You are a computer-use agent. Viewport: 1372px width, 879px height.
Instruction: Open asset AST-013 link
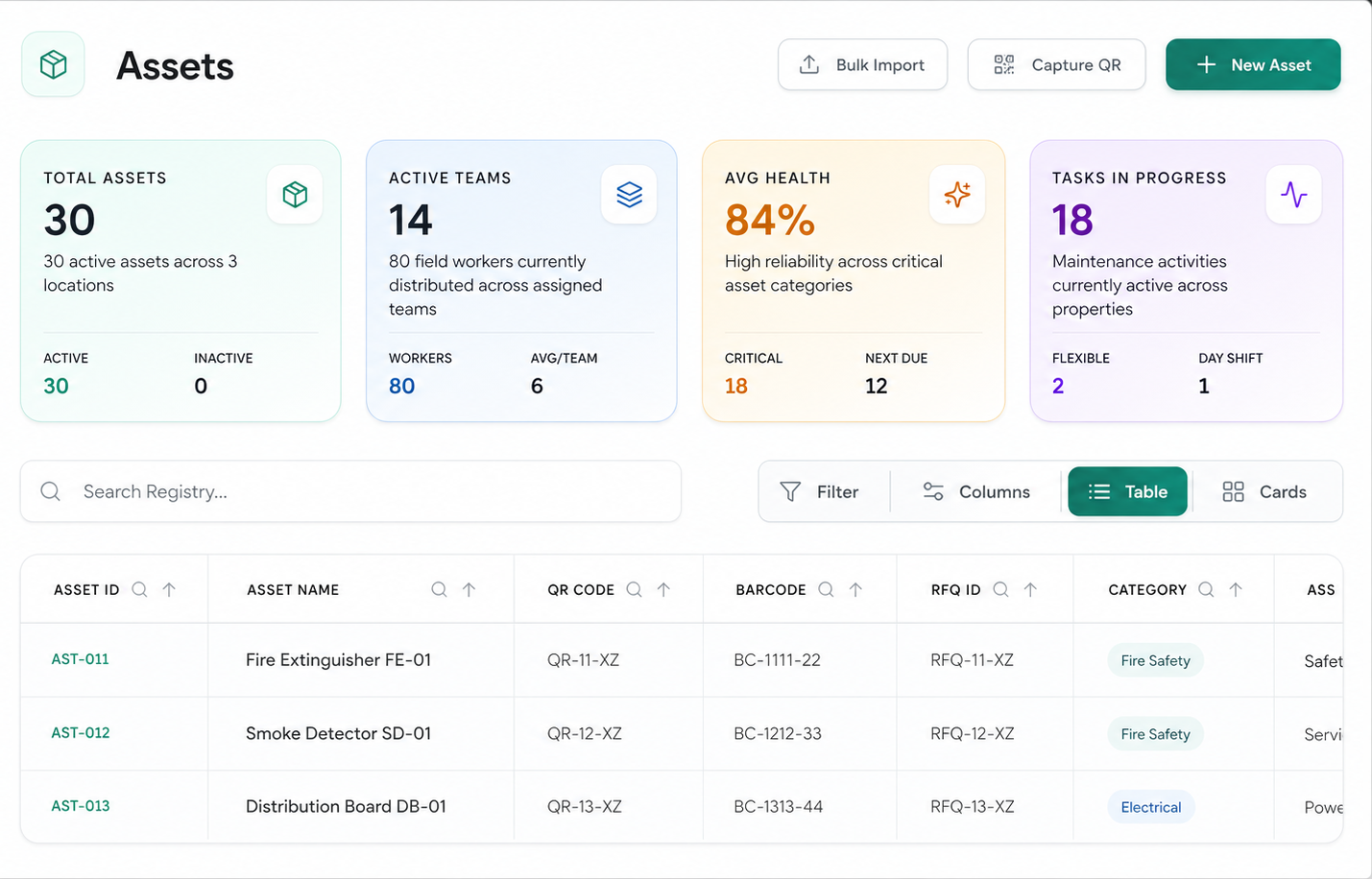(81, 806)
